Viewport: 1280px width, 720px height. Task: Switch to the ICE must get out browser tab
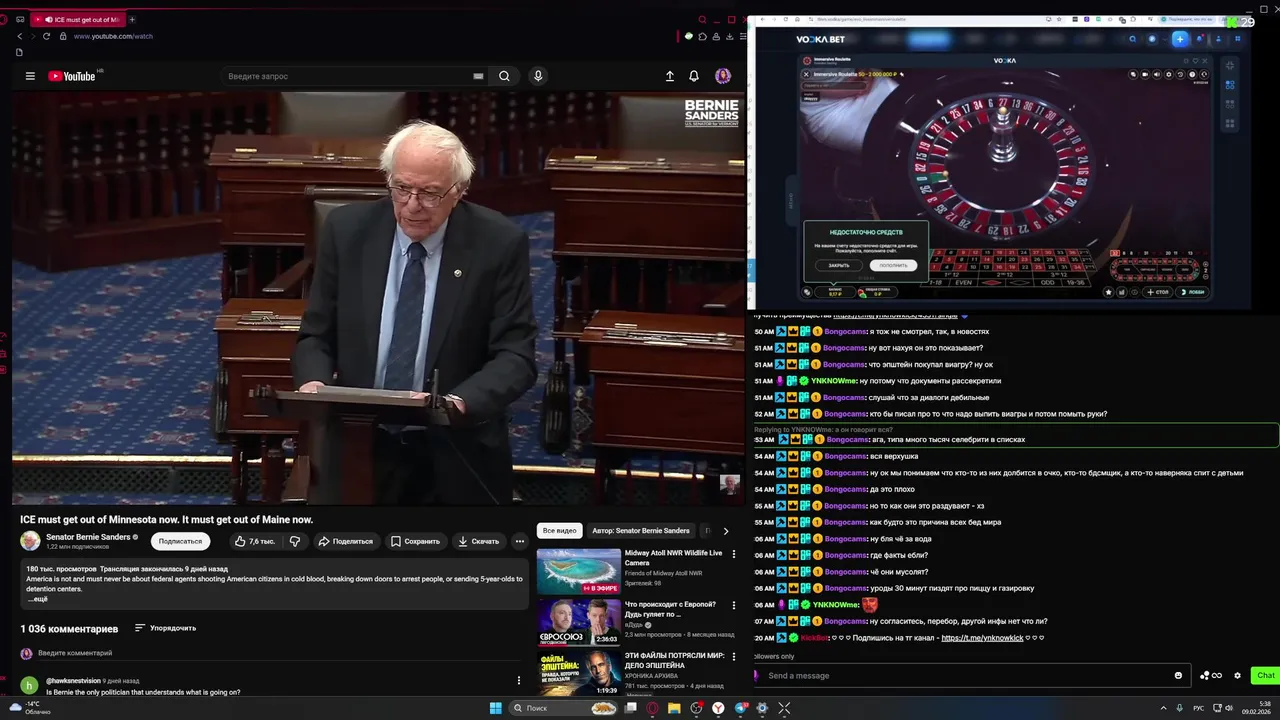78,19
